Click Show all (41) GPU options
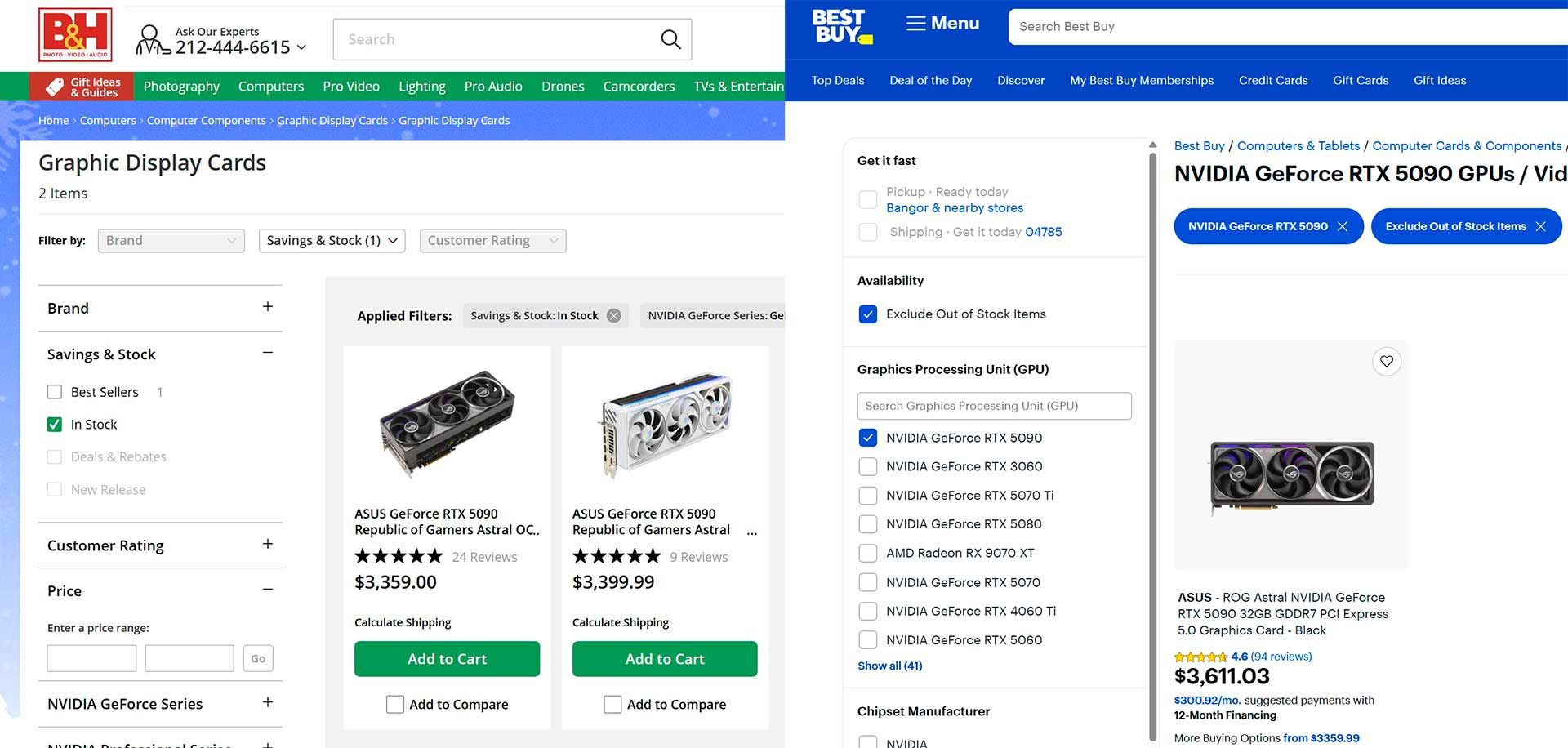 (889, 666)
